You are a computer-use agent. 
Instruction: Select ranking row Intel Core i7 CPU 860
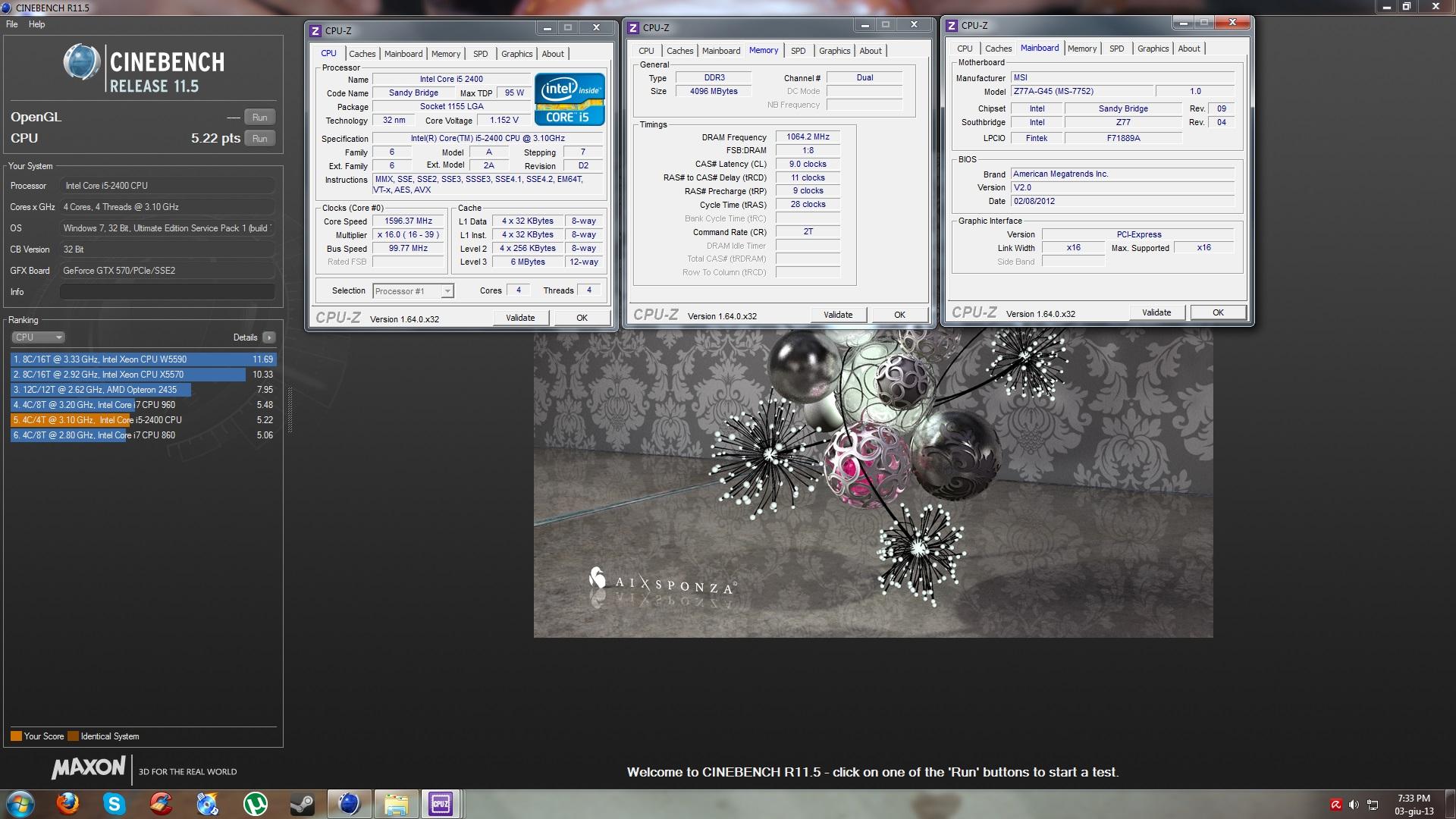point(143,435)
